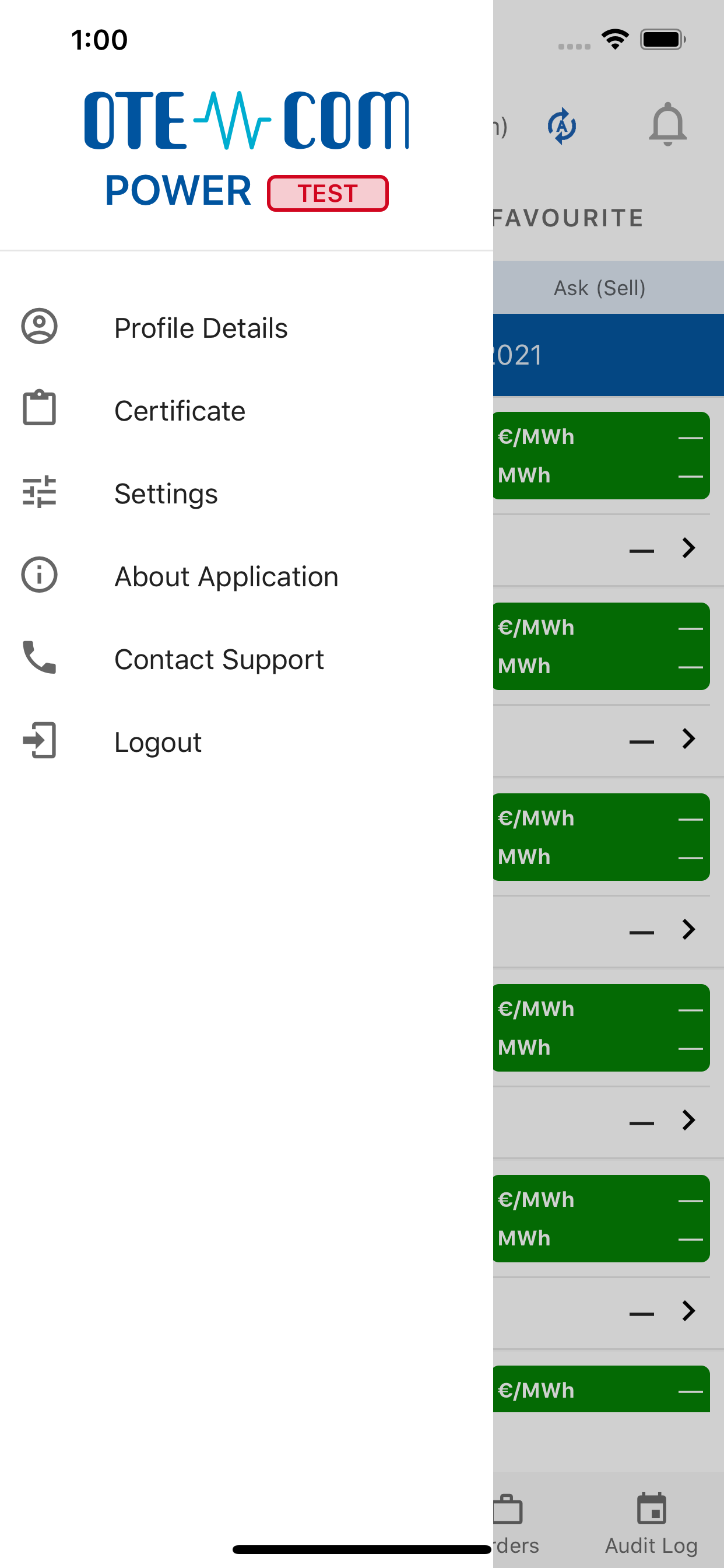
Task: Tap the fifth green ask price card
Action: point(600,1218)
